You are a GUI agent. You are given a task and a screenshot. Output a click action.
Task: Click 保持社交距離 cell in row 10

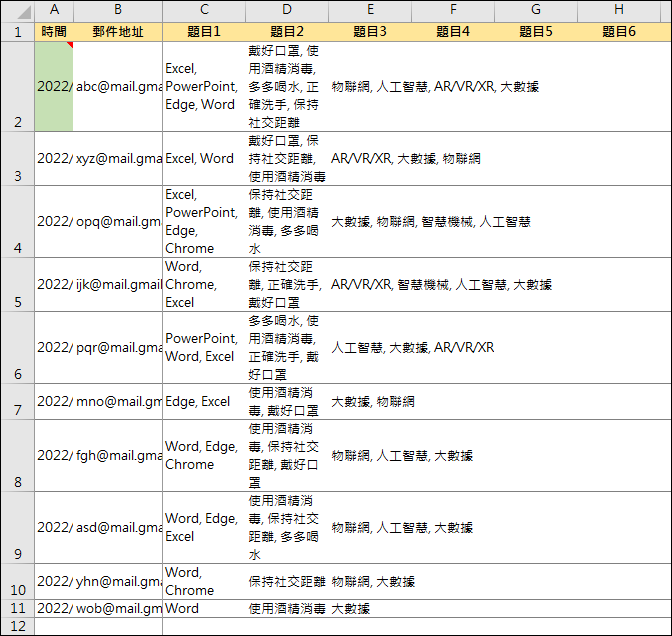click(287, 582)
